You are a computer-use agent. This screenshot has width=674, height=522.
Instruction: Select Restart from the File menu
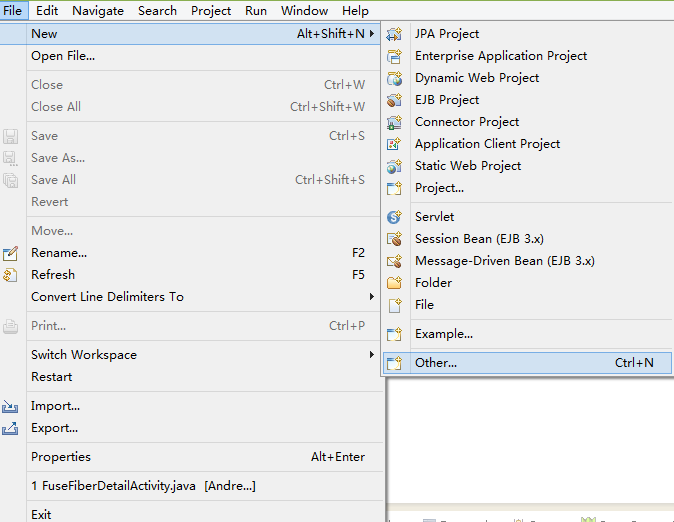tap(190, 377)
